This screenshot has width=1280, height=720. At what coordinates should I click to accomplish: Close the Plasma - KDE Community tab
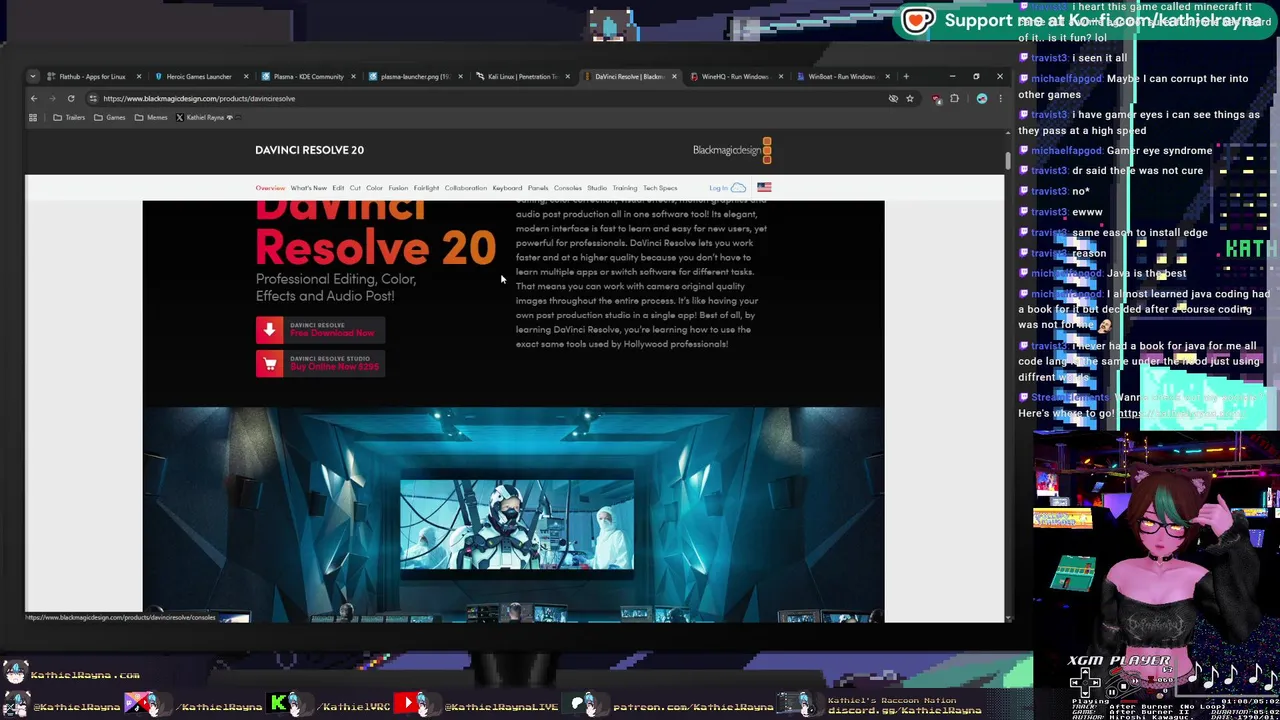pyautogui.click(x=353, y=76)
